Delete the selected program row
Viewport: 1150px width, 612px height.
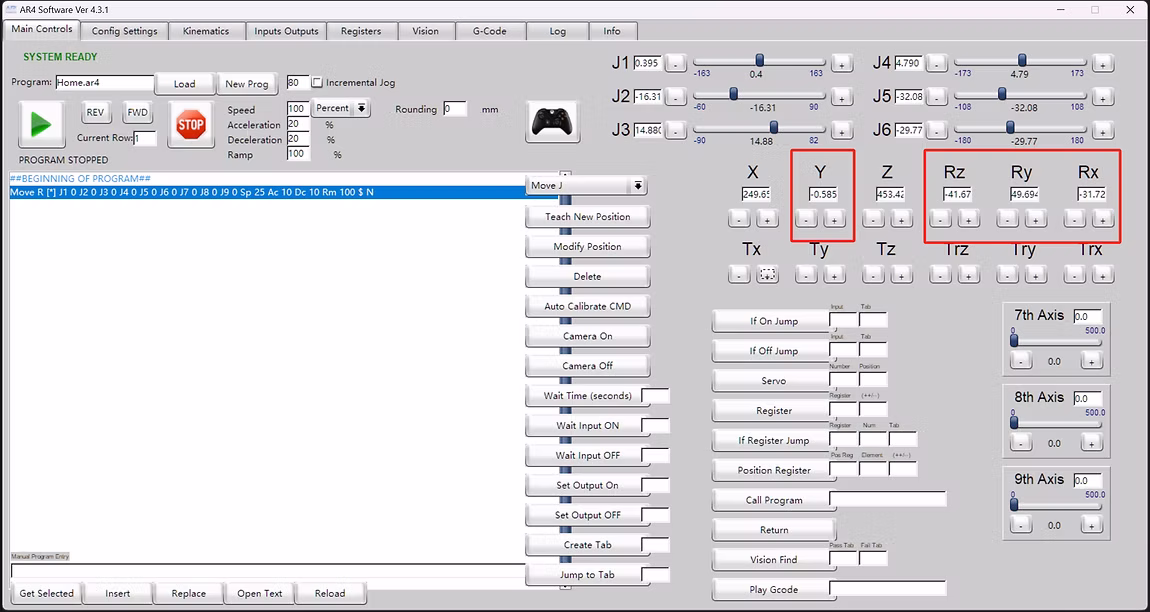(x=587, y=277)
